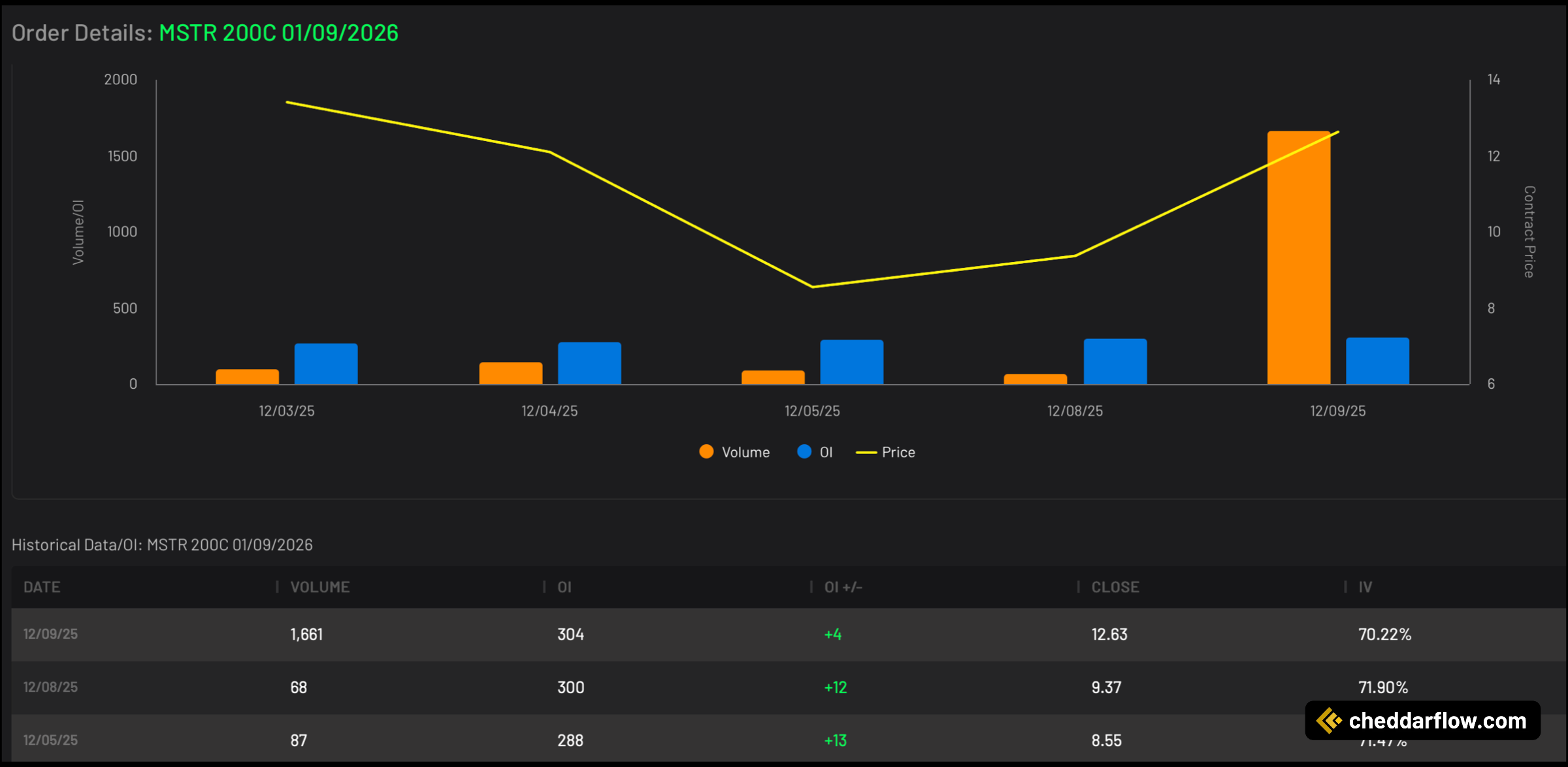Screen dimensions: 1568x767
Task: Select the blue OI bar for 12/08/25
Action: point(1115,361)
